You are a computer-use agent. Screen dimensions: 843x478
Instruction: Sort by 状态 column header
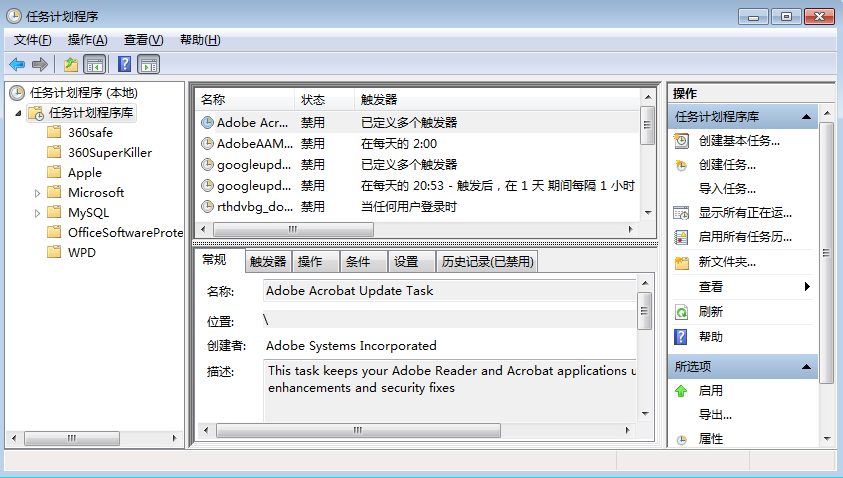(324, 99)
